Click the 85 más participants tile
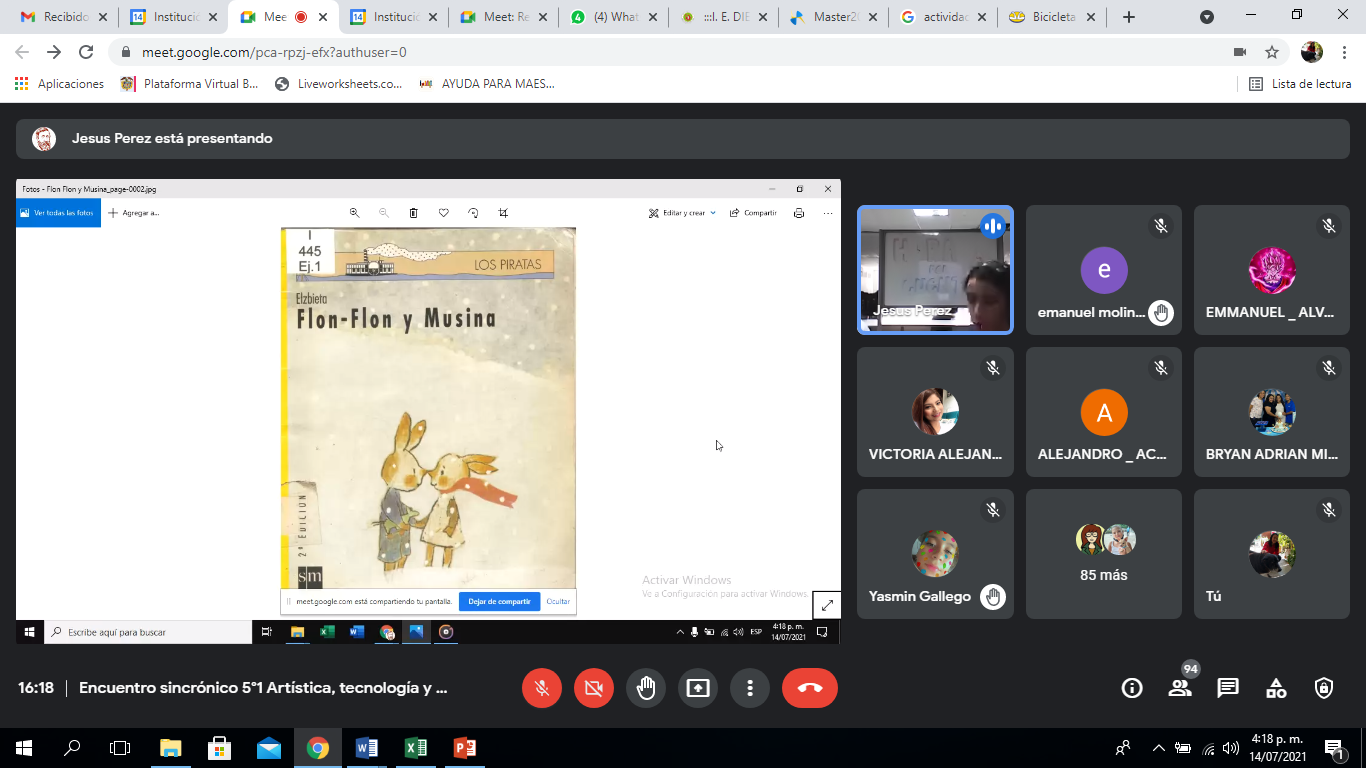Viewport: 1366px width, 768px height. tap(1104, 554)
